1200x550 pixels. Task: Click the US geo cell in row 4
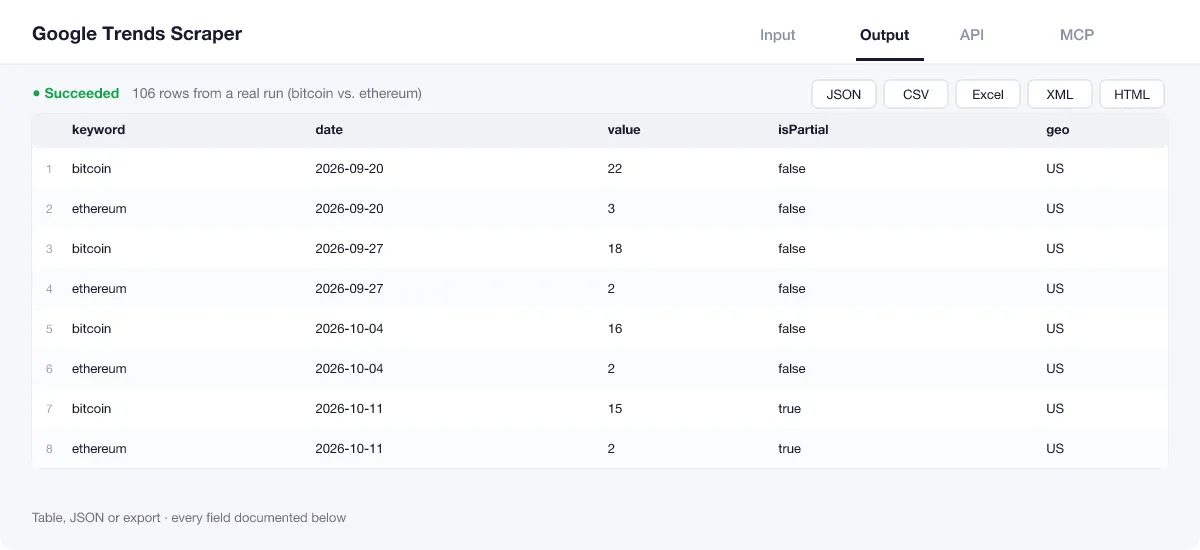(x=1055, y=289)
